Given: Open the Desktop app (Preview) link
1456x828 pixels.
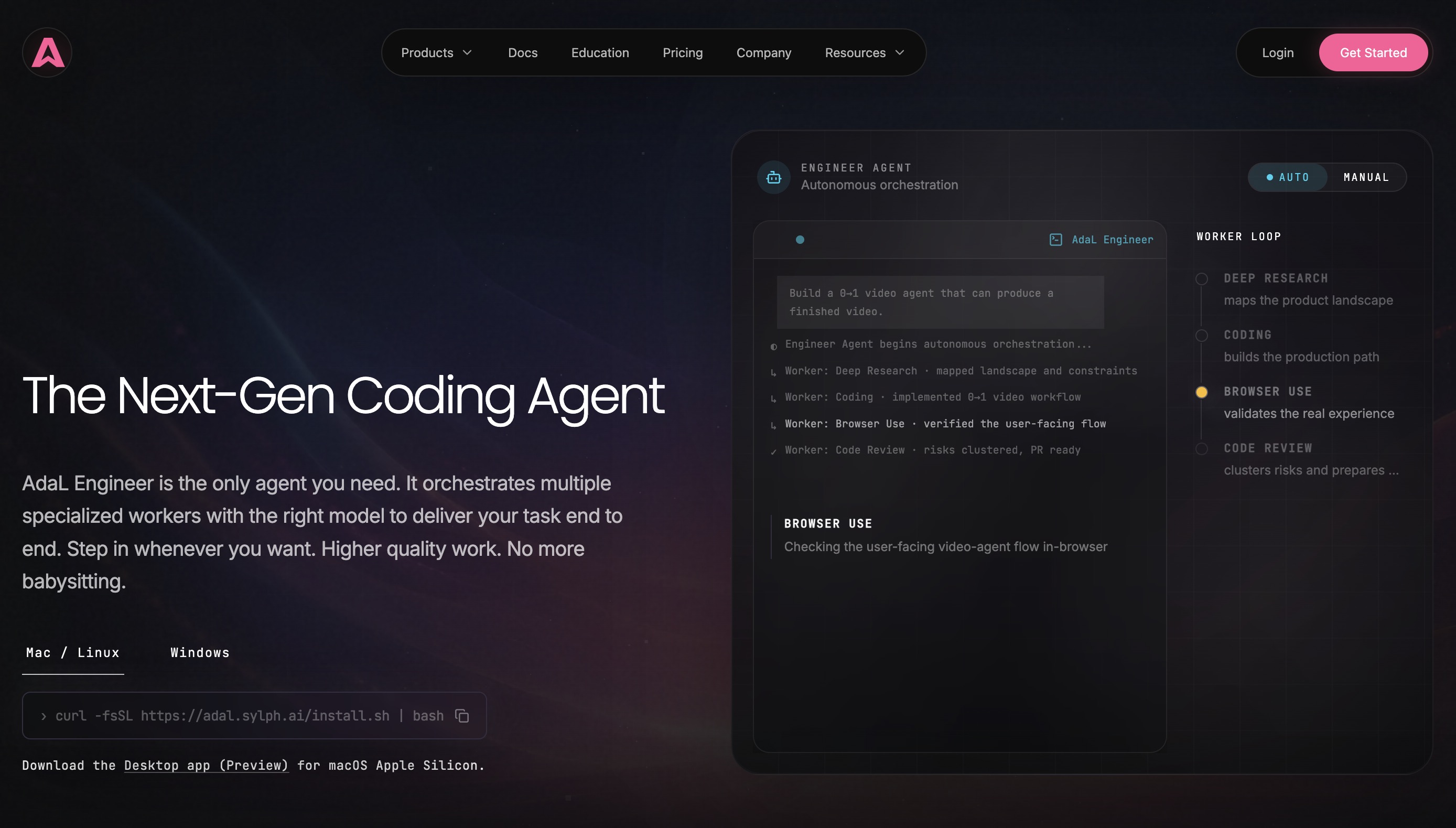Looking at the screenshot, I should [x=207, y=766].
